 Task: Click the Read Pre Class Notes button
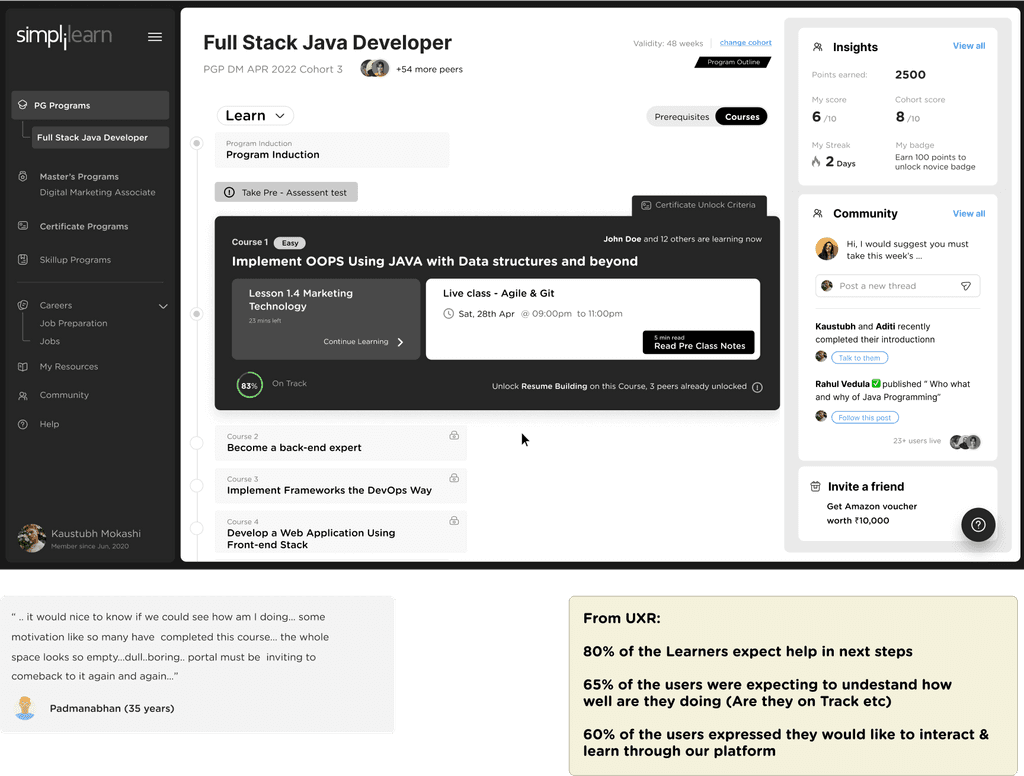pyautogui.click(x=699, y=342)
